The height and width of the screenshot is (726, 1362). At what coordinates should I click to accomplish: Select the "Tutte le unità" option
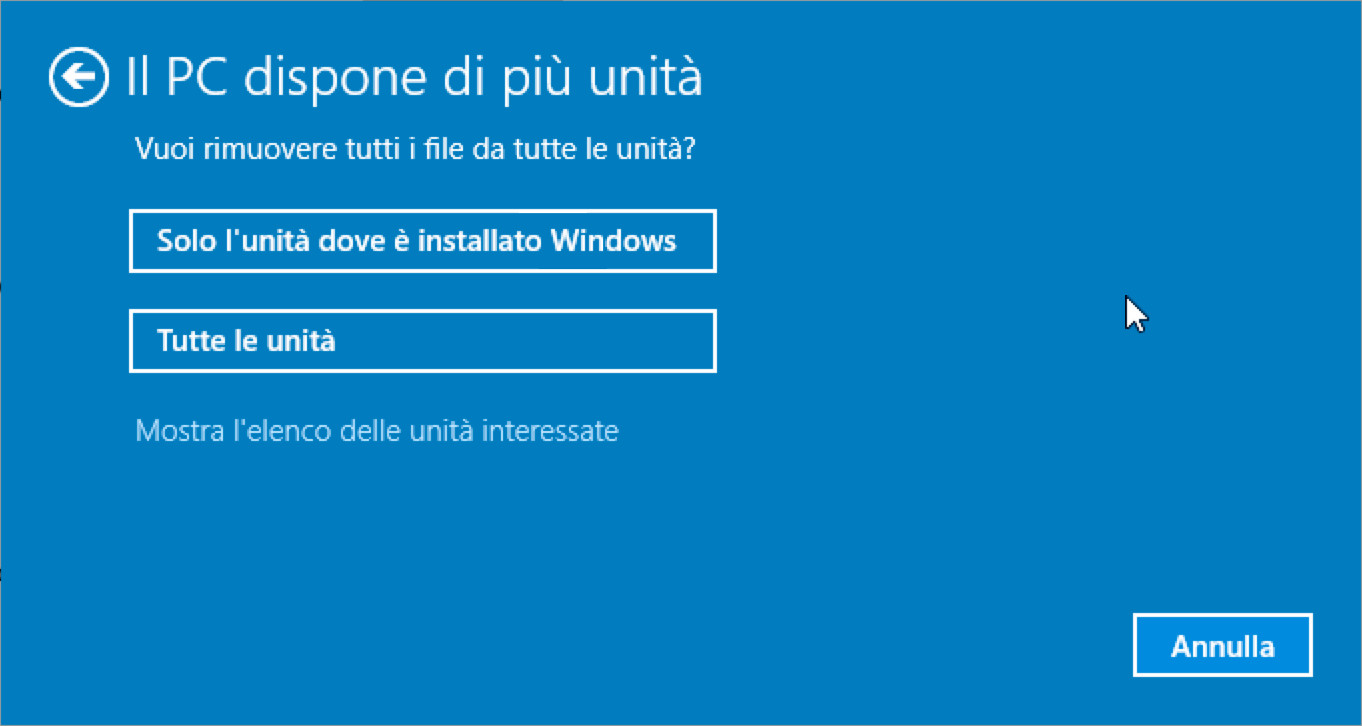coord(422,341)
